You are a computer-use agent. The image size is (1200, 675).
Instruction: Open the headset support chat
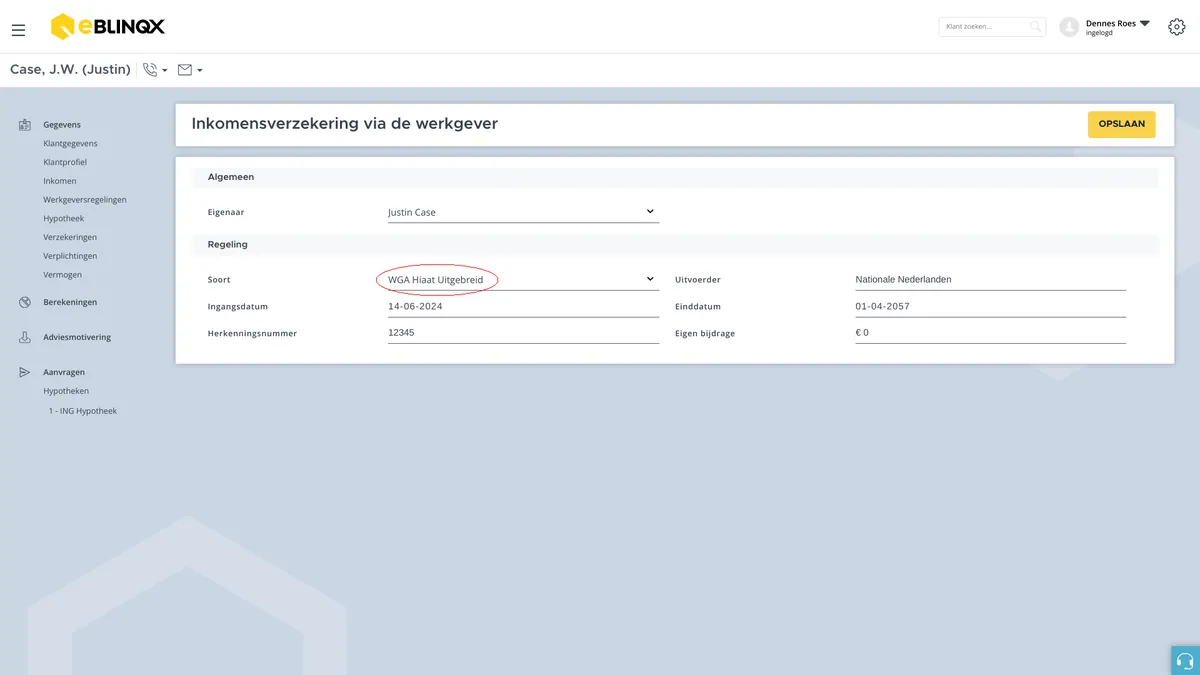[1185, 660]
